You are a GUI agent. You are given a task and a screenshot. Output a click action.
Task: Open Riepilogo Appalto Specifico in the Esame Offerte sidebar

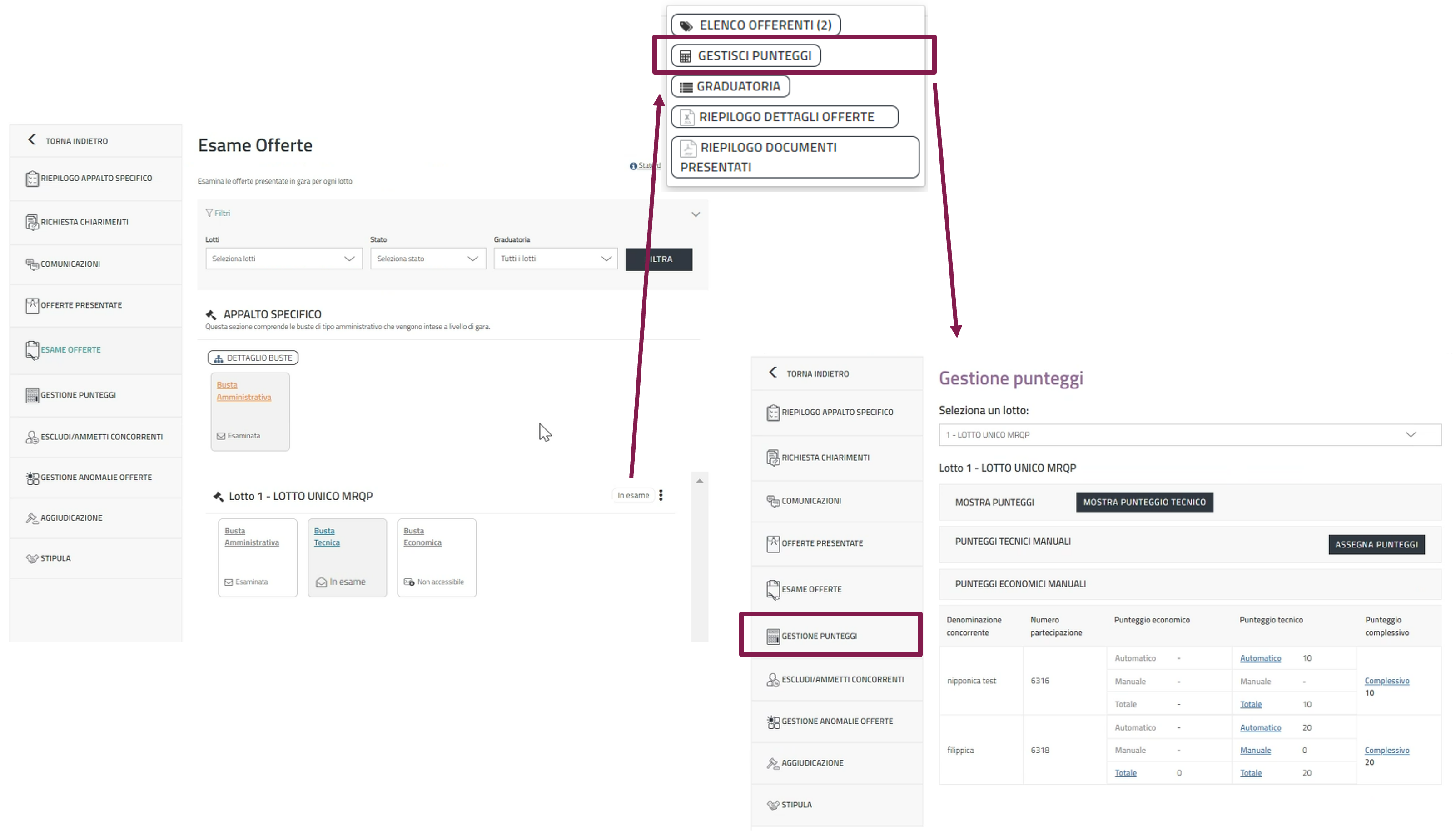96,178
